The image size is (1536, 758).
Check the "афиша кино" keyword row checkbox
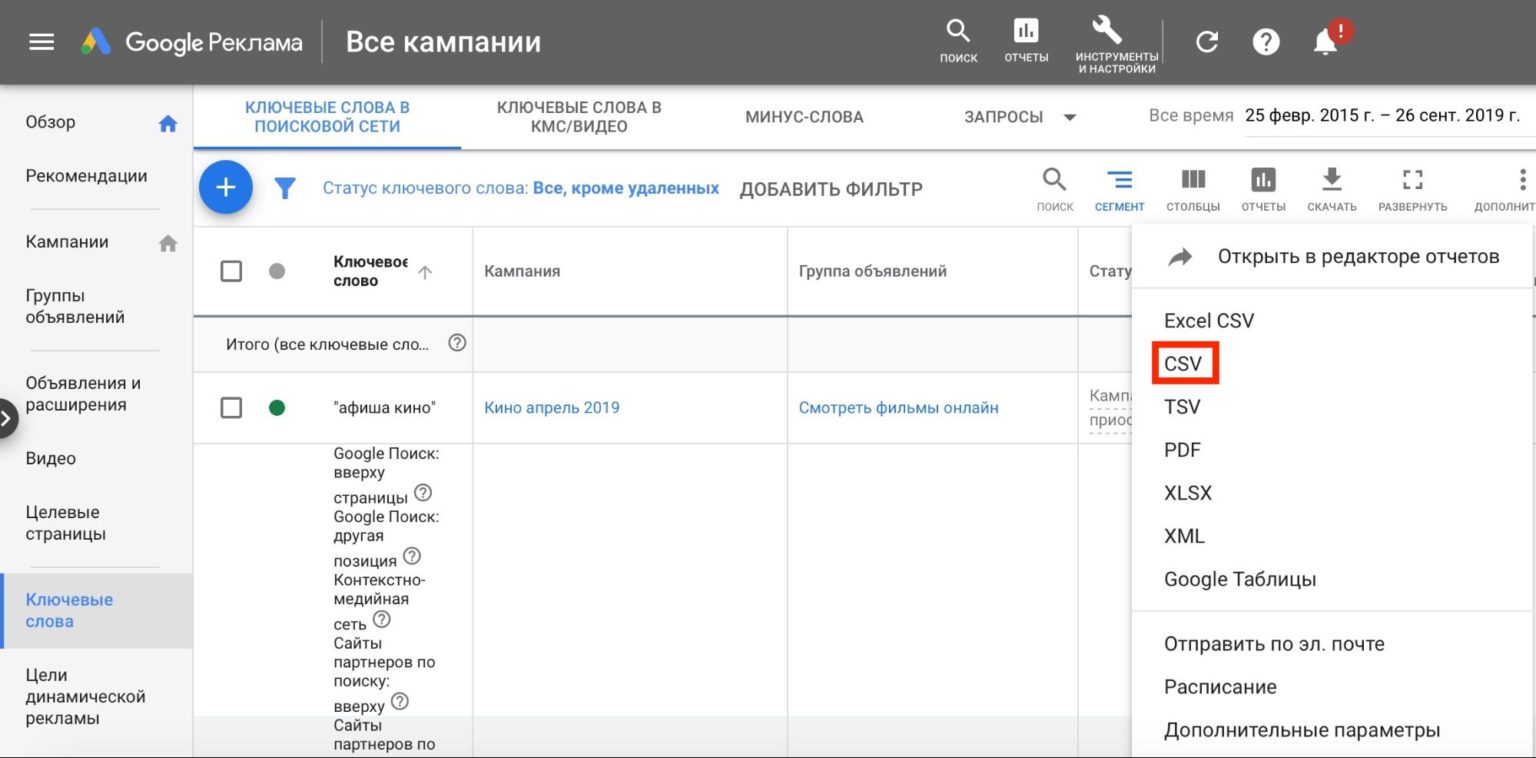[231, 408]
